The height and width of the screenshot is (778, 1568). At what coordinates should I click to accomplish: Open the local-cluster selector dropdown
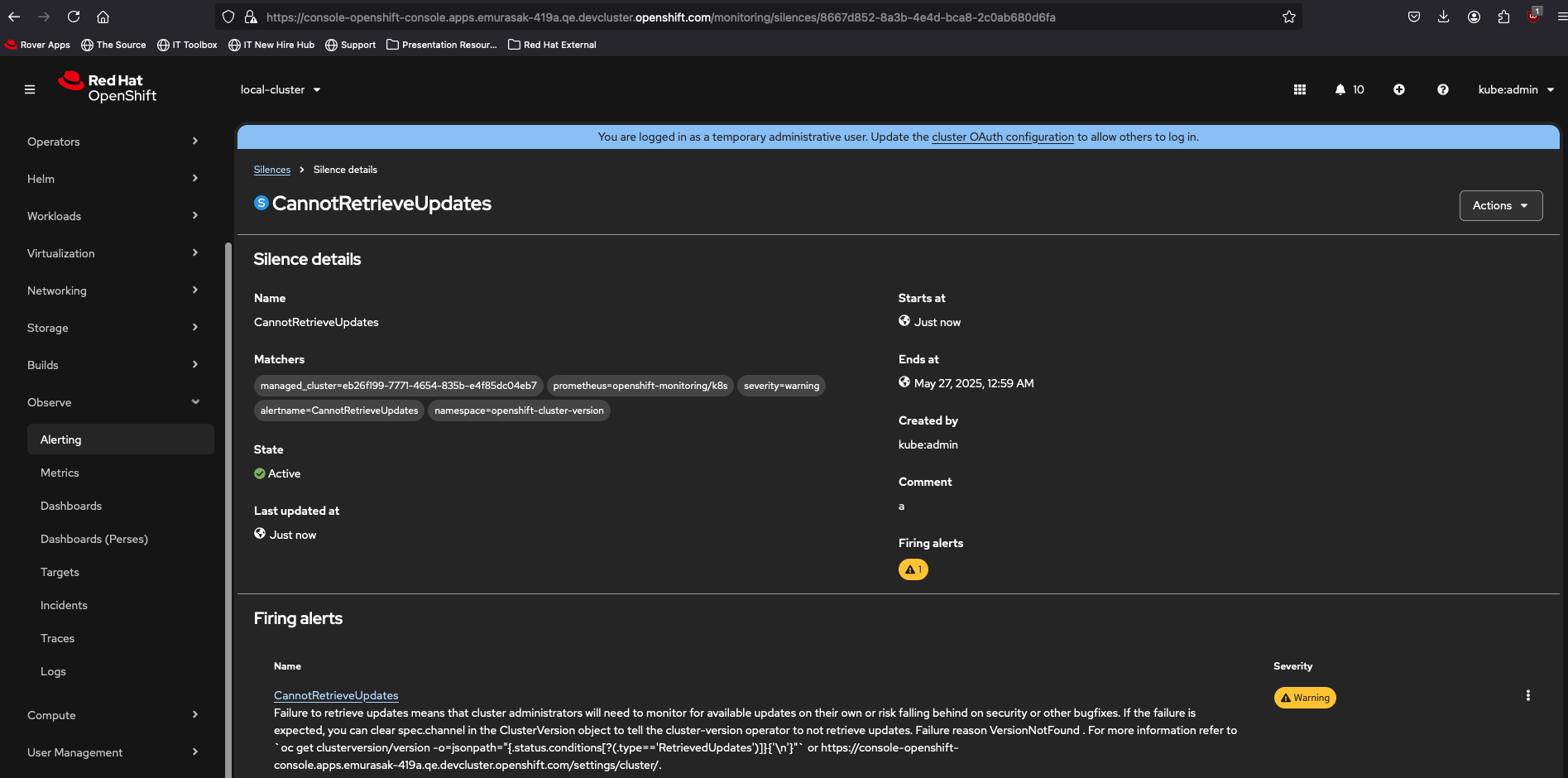click(x=281, y=89)
